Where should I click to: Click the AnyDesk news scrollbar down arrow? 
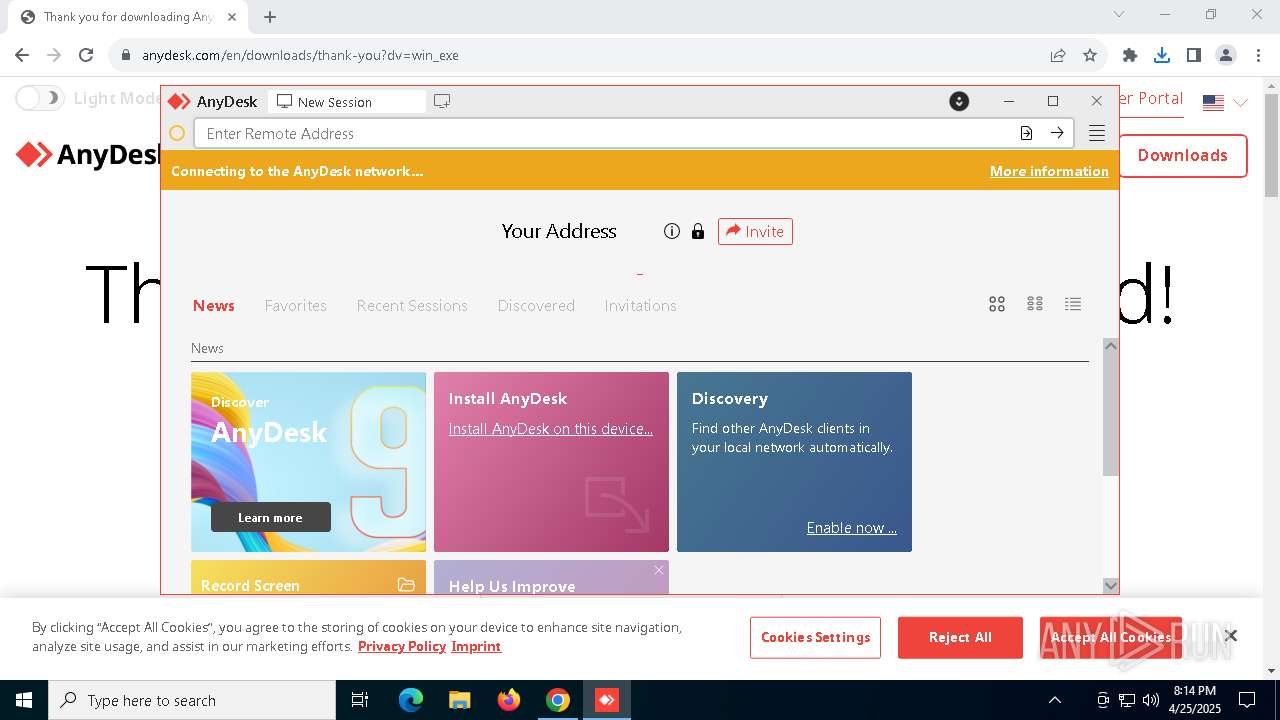tap(1110, 585)
